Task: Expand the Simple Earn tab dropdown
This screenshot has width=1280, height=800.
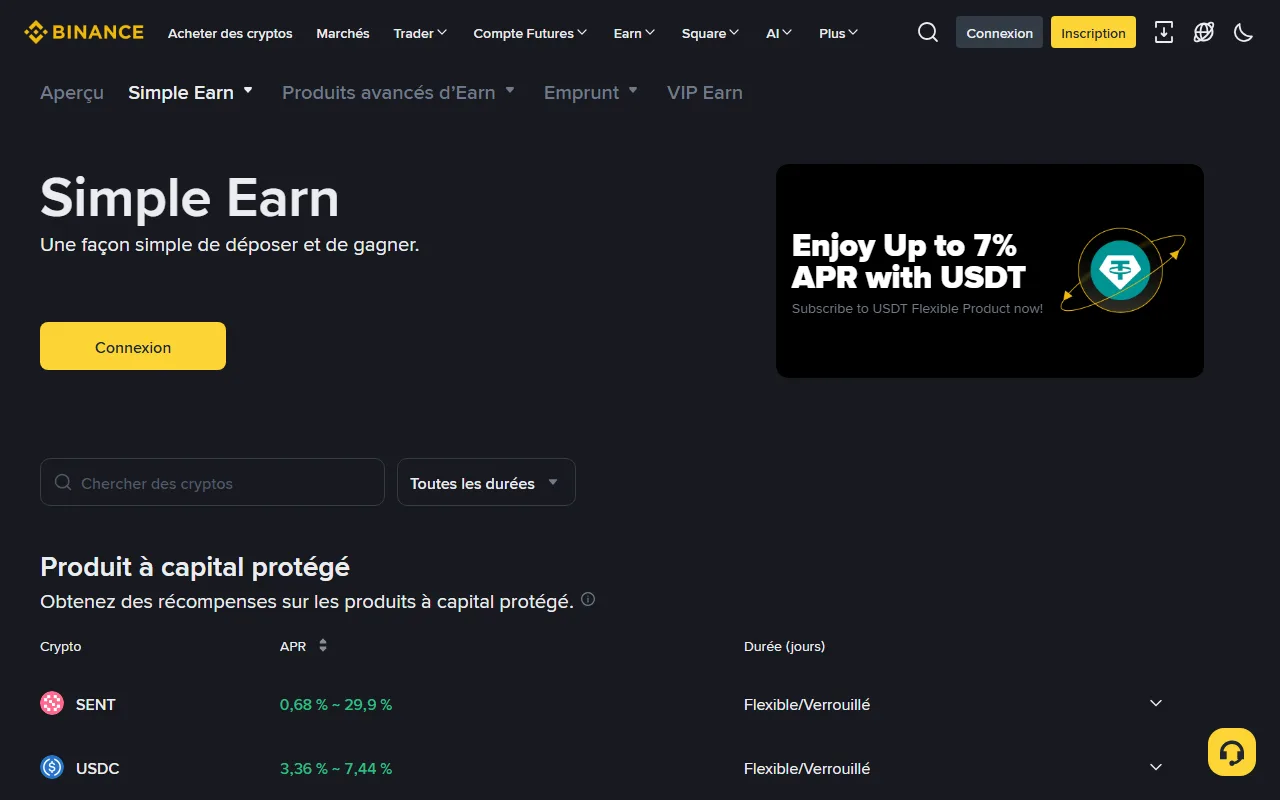Action: (x=191, y=92)
